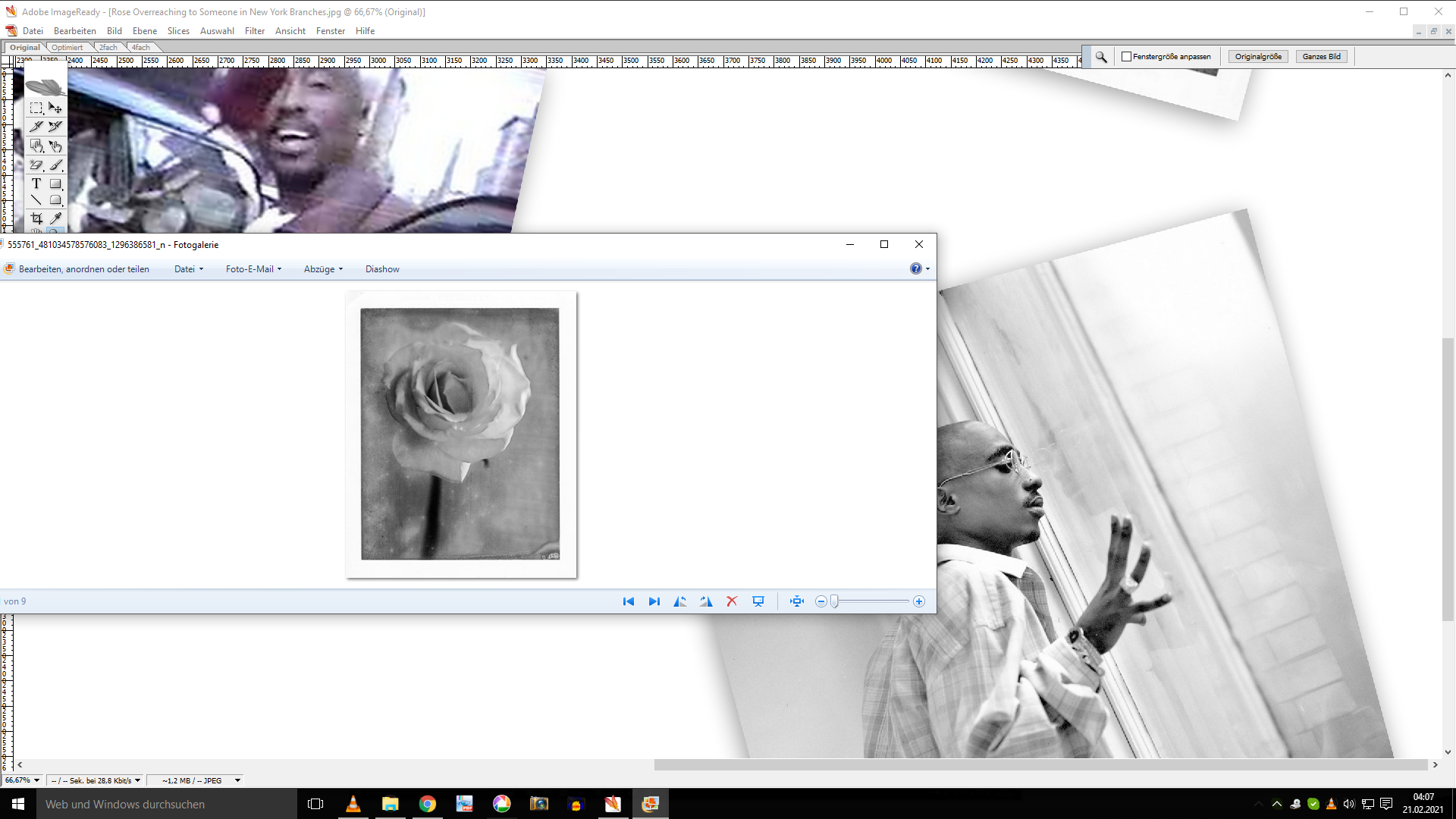Select the Eyedropper tool
The height and width of the screenshot is (819, 1456).
pyautogui.click(x=55, y=218)
